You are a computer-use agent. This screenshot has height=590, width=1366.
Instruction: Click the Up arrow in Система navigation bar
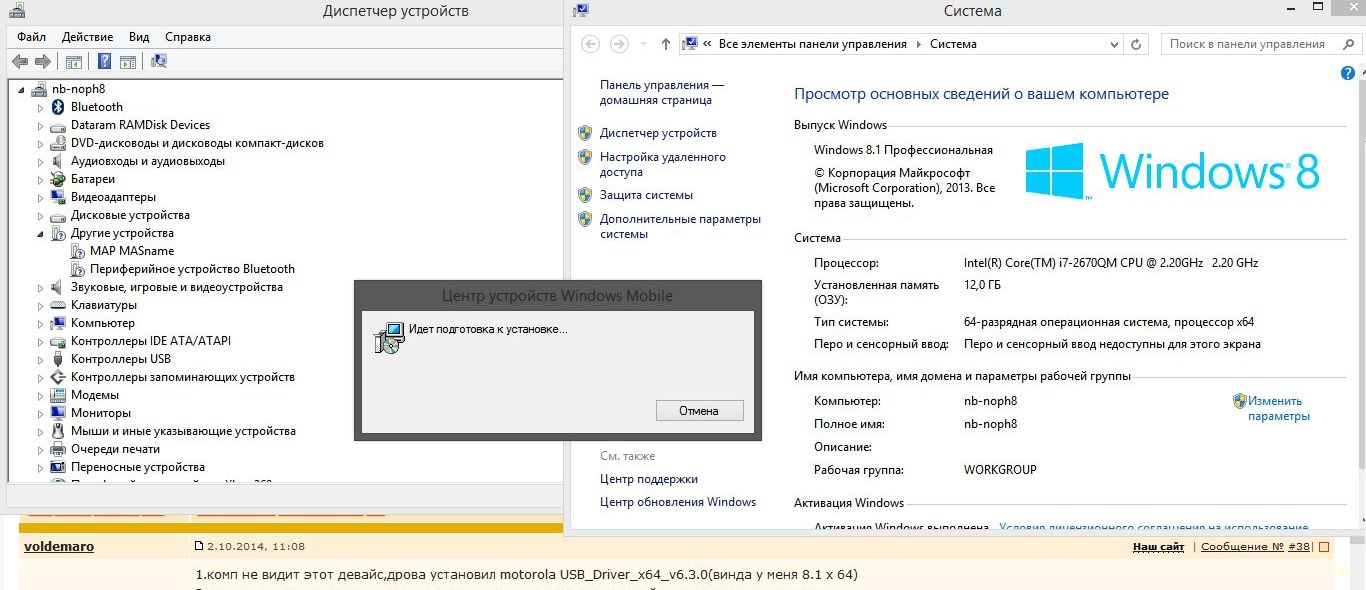click(667, 44)
